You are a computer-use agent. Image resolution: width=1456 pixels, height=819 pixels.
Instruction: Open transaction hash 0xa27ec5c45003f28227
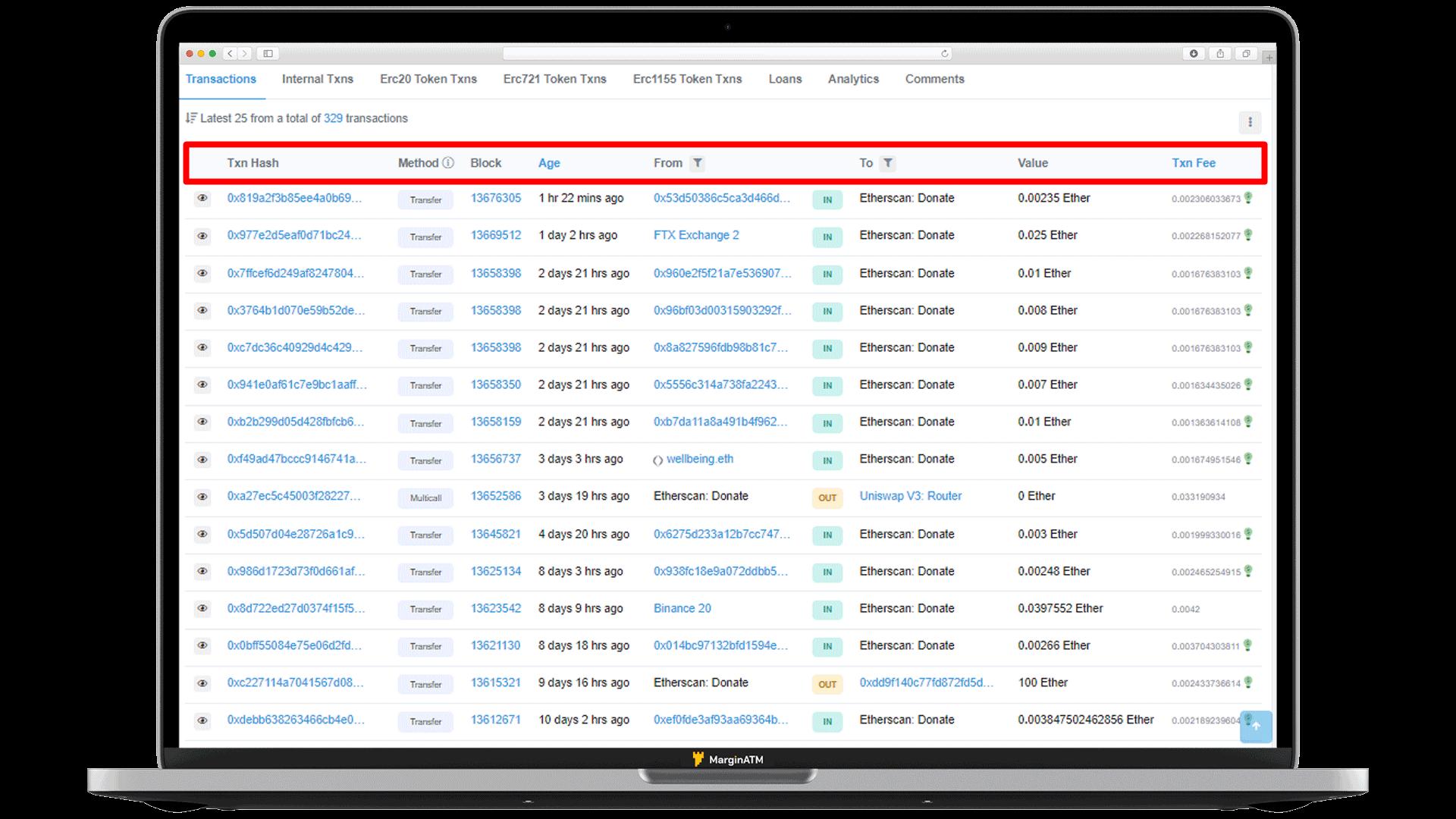293,496
